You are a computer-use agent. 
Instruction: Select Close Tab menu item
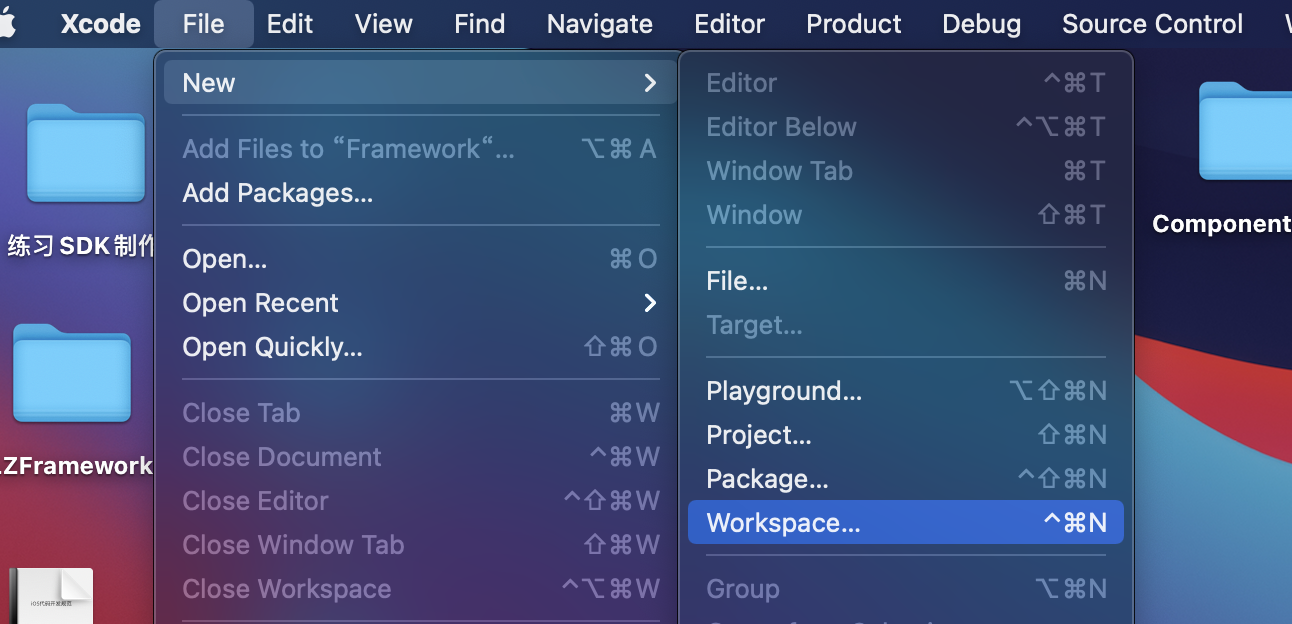[x=419, y=413]
